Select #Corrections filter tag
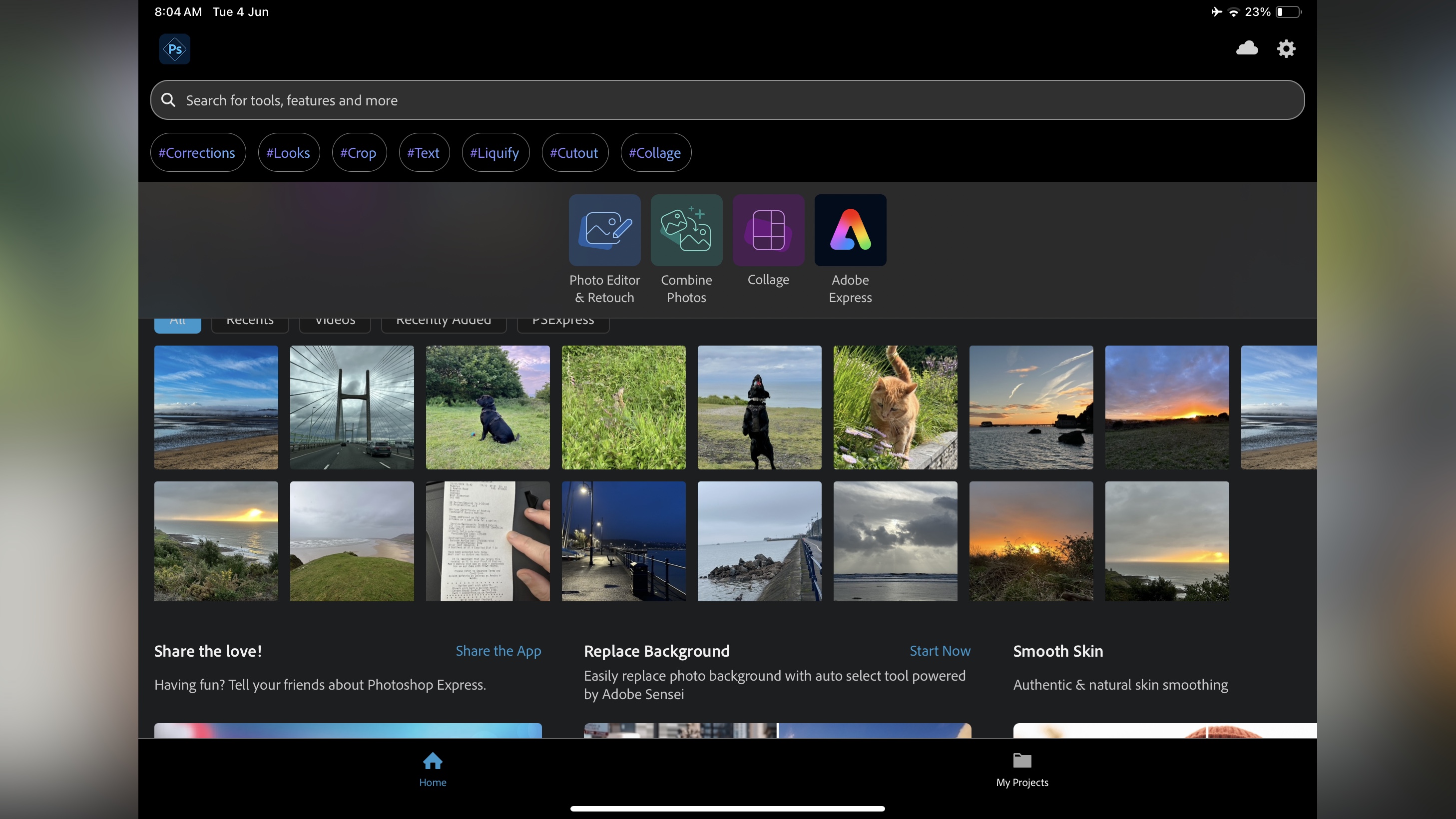Image resolution: width=1456 pixels, height=819 pixels. pyautogui.click(x=197, y=152)
